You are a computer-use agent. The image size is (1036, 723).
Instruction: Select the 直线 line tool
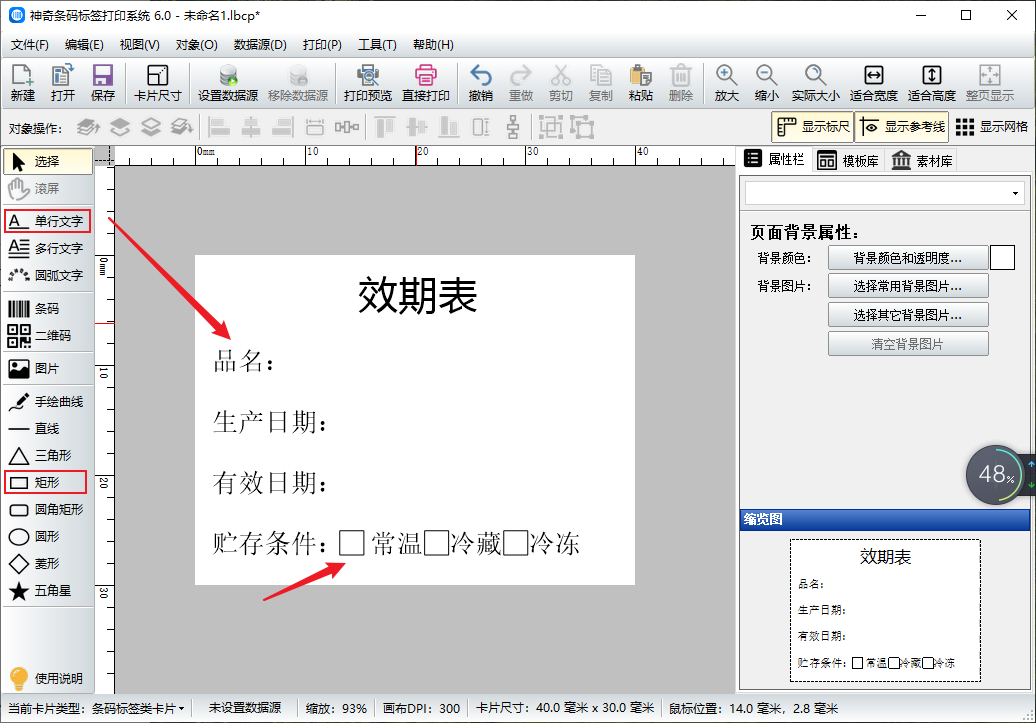click(47, 428)
